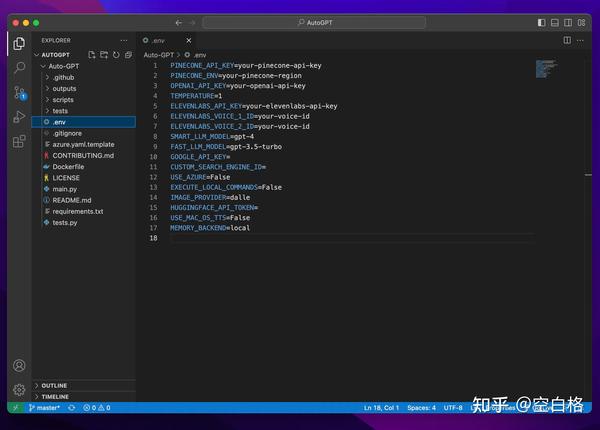
Task: Click the MEMORY_BACKEND=local line
Action: click(x=210, y=228)
